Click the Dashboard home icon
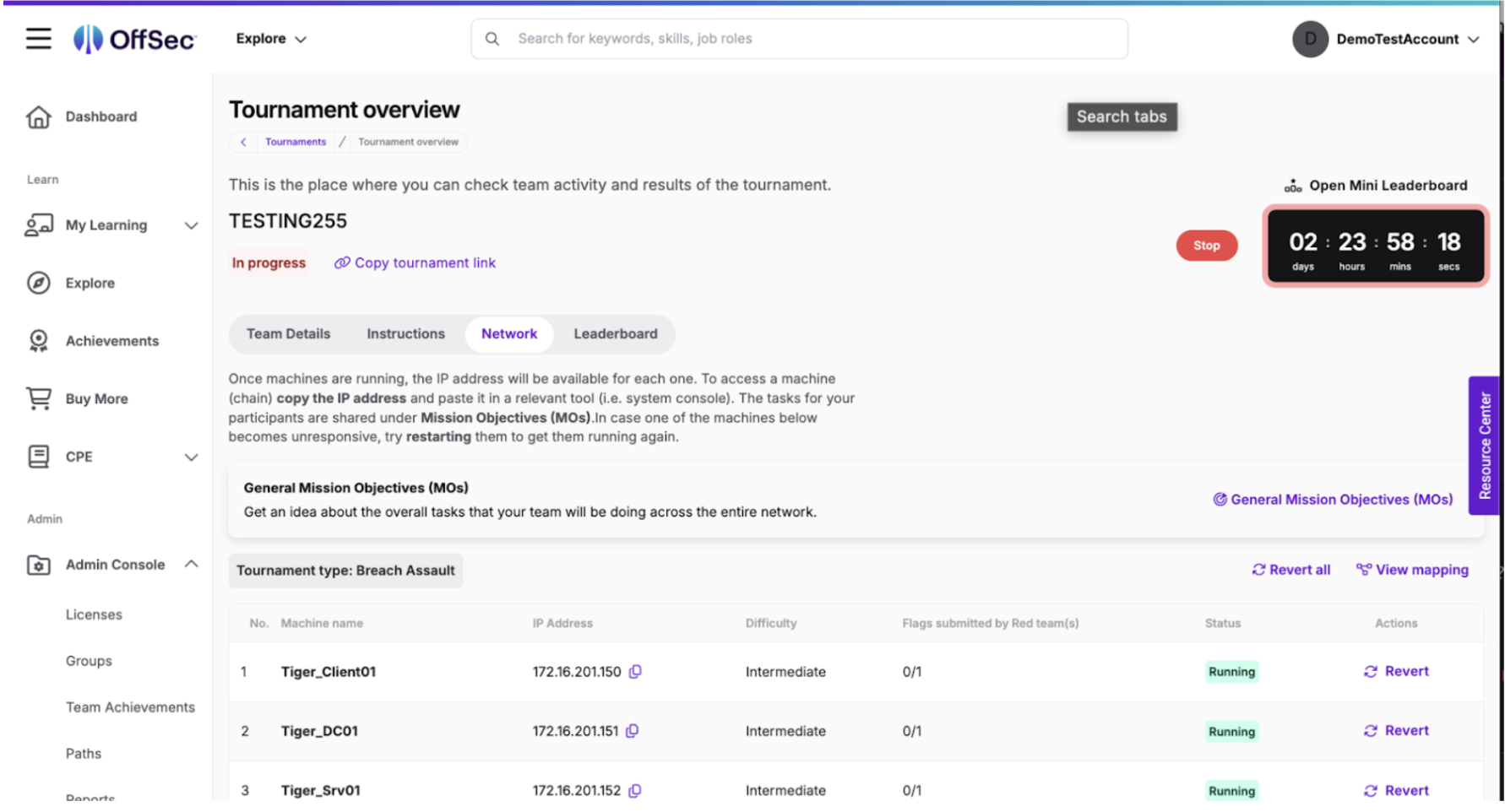 (38, 116)
